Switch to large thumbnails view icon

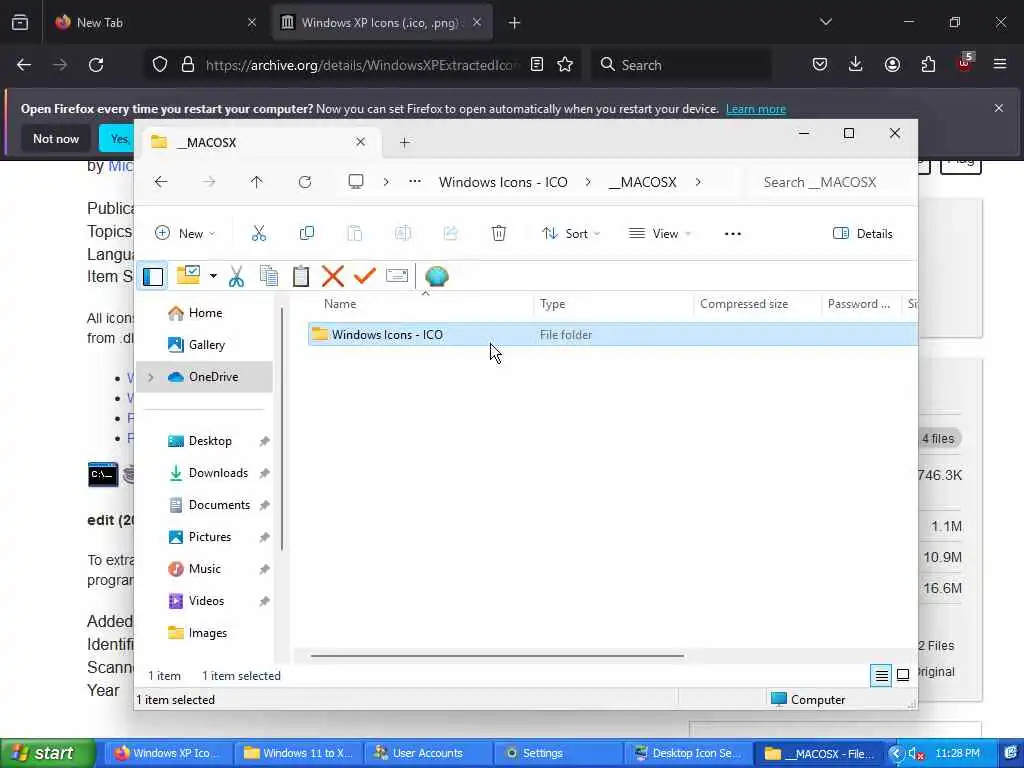903,675
